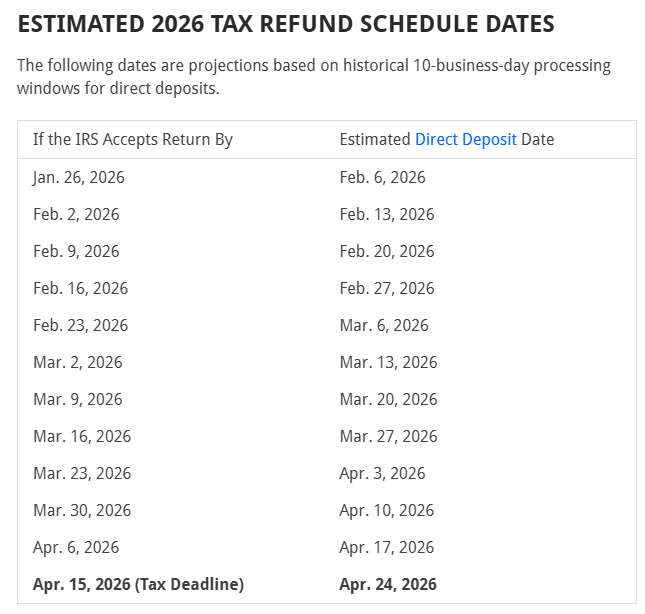645x614 pixels.
Task: Select the Mar. 9, 2026 acceptance date
Action: click(x=78, y=399)
